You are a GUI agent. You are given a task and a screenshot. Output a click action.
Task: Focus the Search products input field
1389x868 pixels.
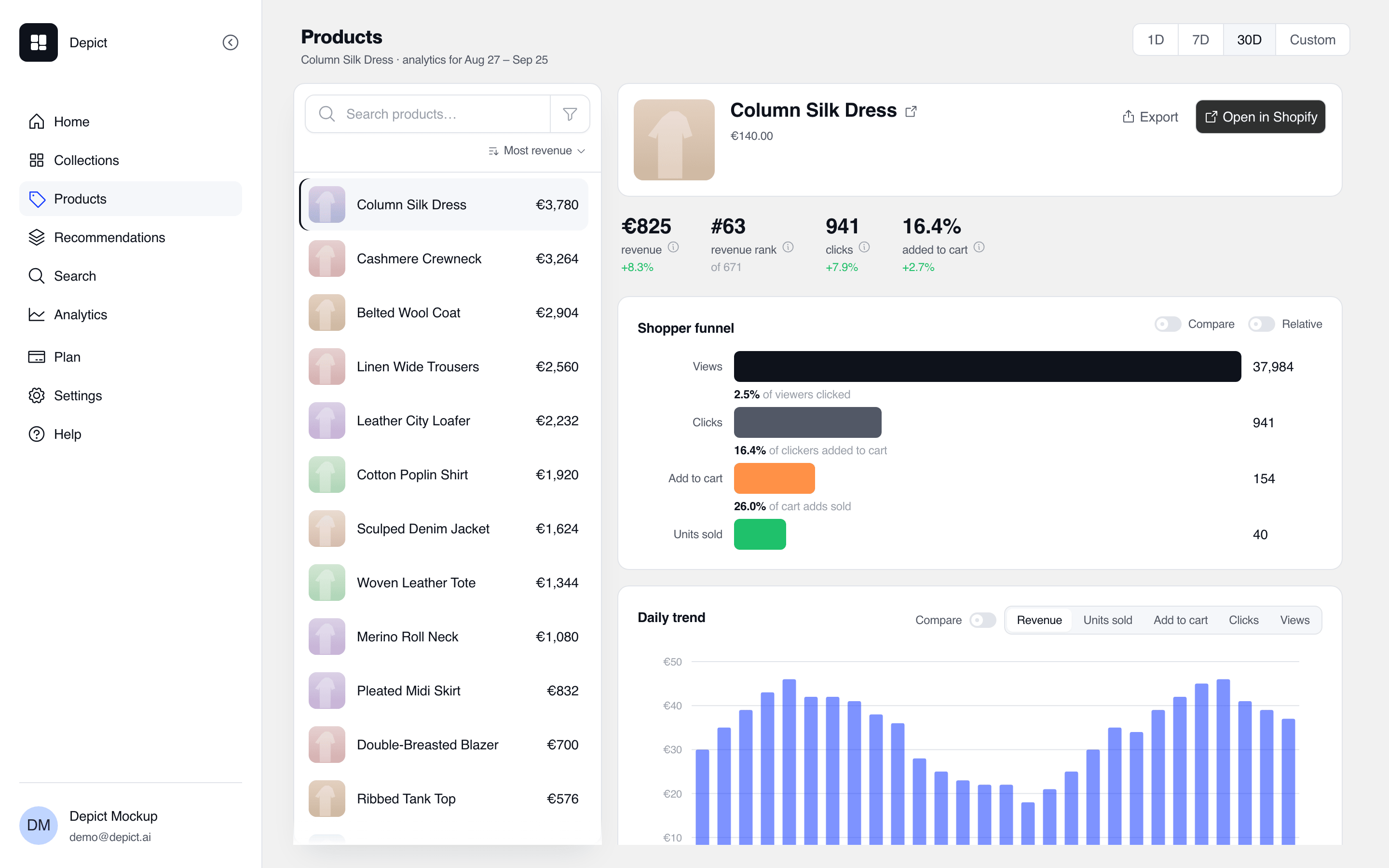[x=428, y=114]
